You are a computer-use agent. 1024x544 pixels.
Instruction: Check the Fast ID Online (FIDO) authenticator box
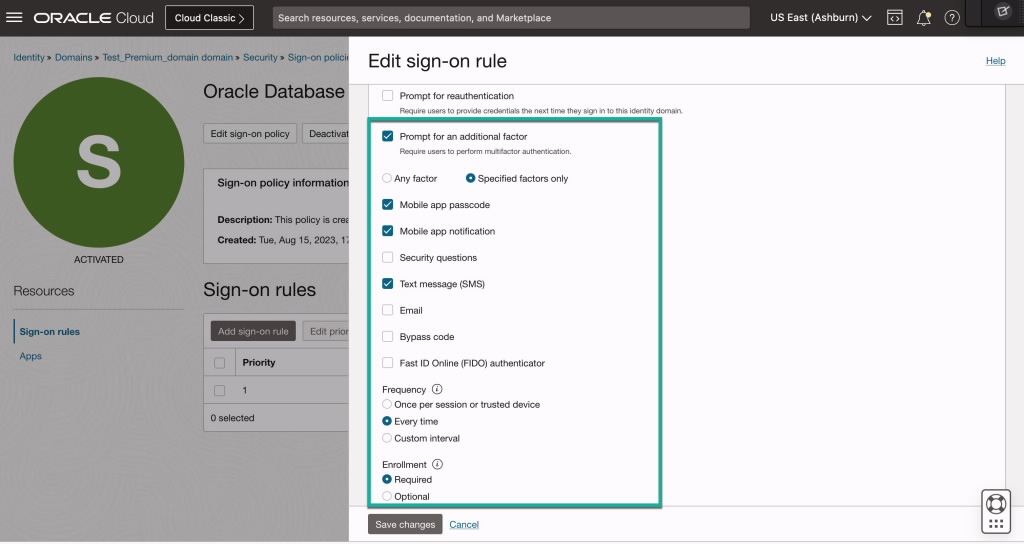point(388,363)
